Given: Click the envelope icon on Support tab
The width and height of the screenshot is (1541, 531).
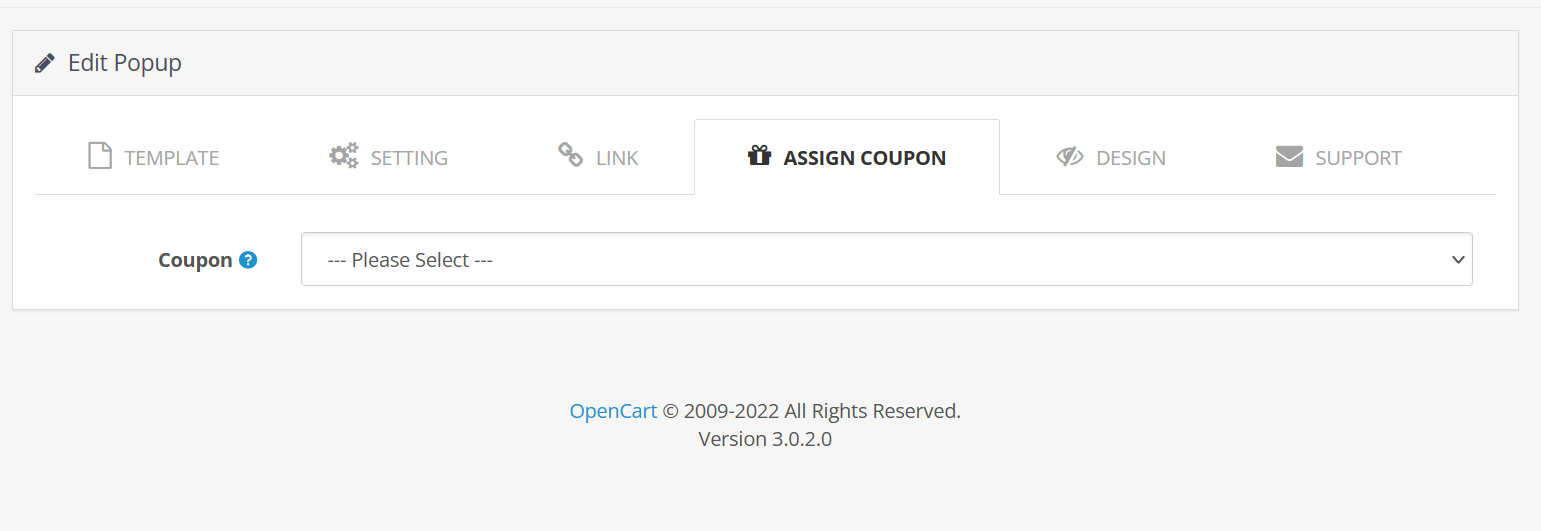Looking at the screenshot, I should click(1289, 157).
